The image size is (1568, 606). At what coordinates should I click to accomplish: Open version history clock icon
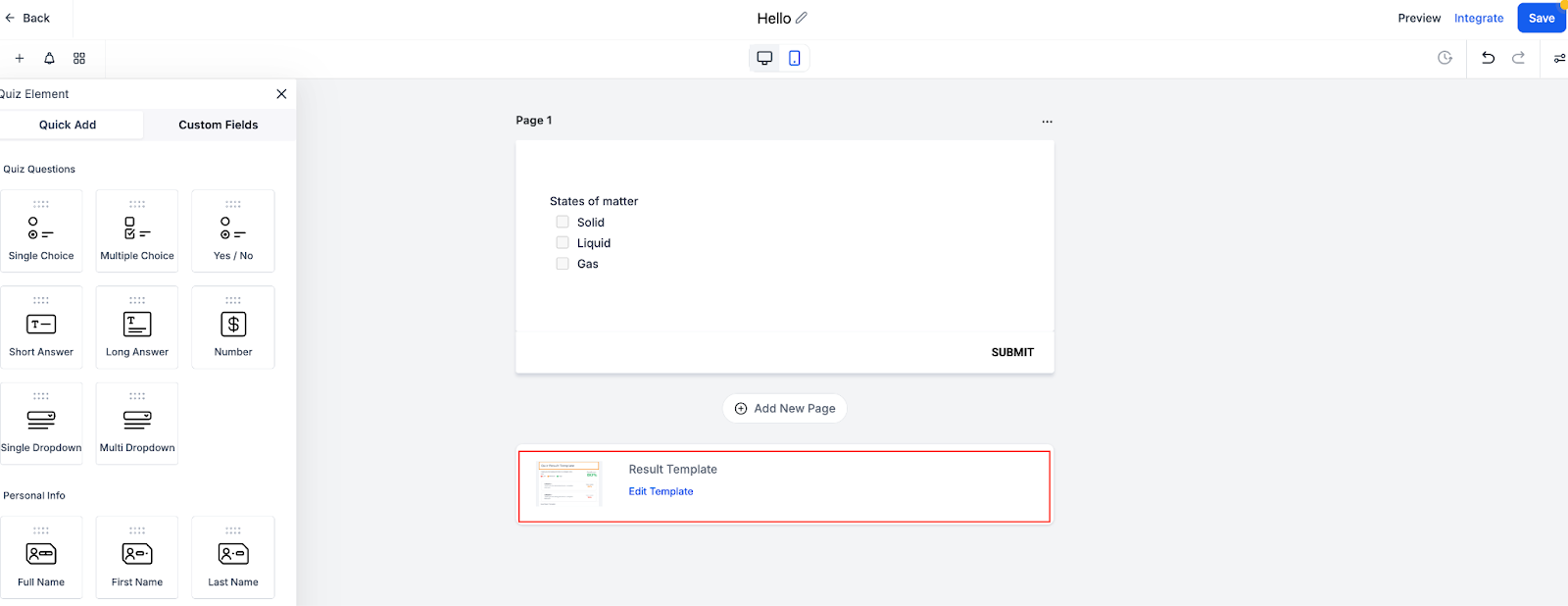pos(1445,58)
